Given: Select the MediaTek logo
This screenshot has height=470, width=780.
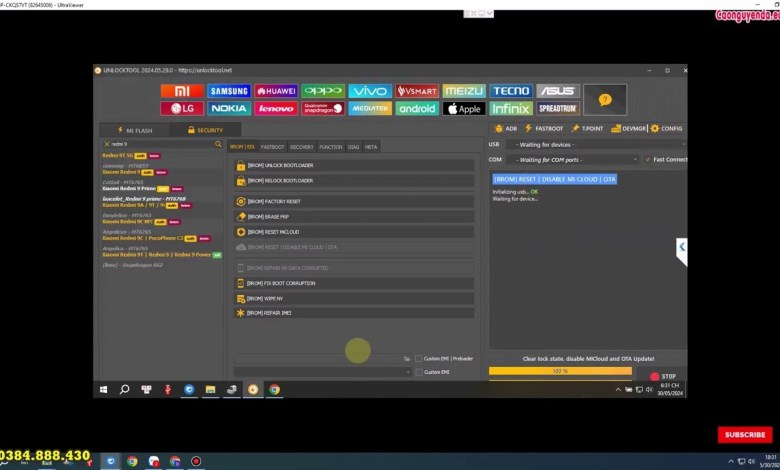Looking at the screenshot, I should click(370, 108).
